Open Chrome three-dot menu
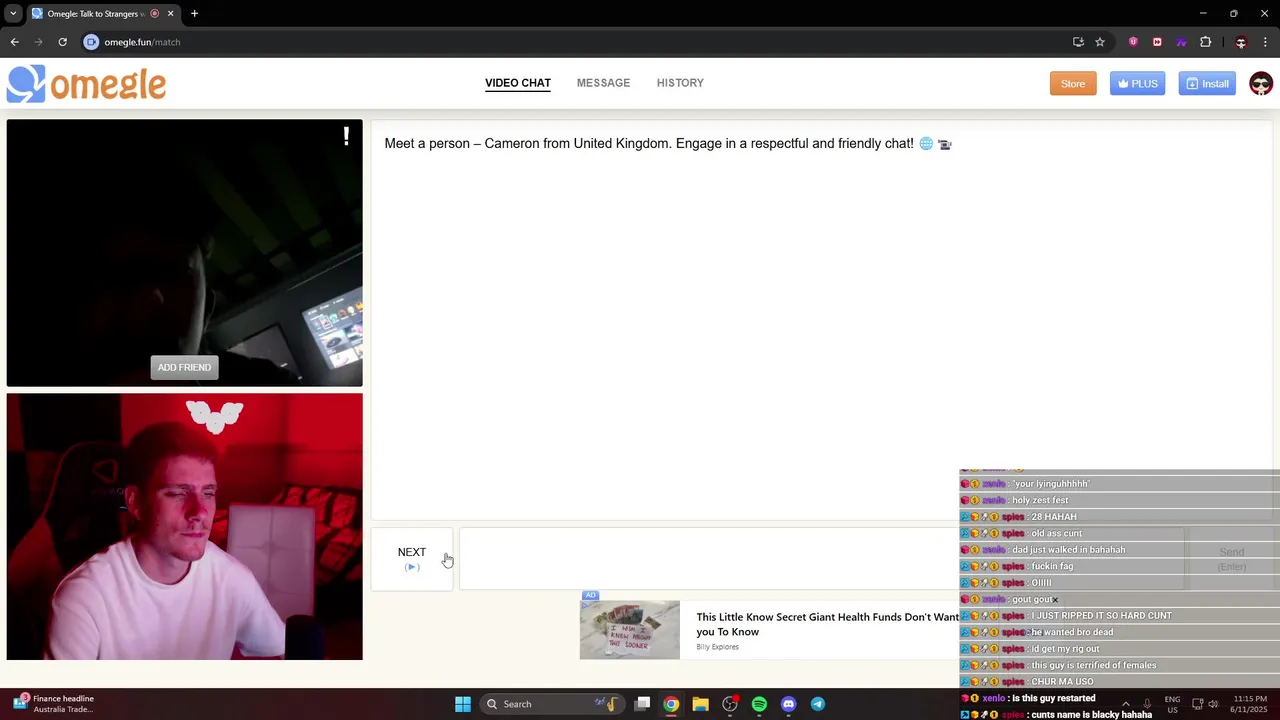This screenshot has height=720, width=1280. pos(1265,42)
